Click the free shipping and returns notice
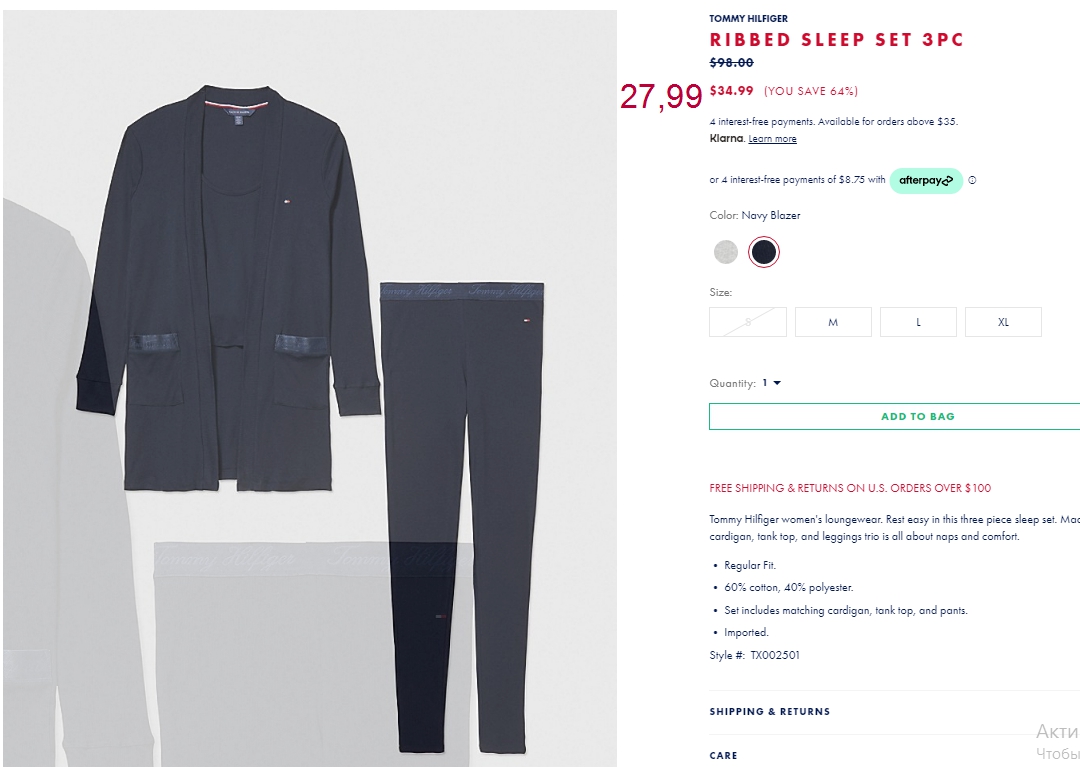Image resolution: width=1080 pixels, height=767 pixels. 850,488
